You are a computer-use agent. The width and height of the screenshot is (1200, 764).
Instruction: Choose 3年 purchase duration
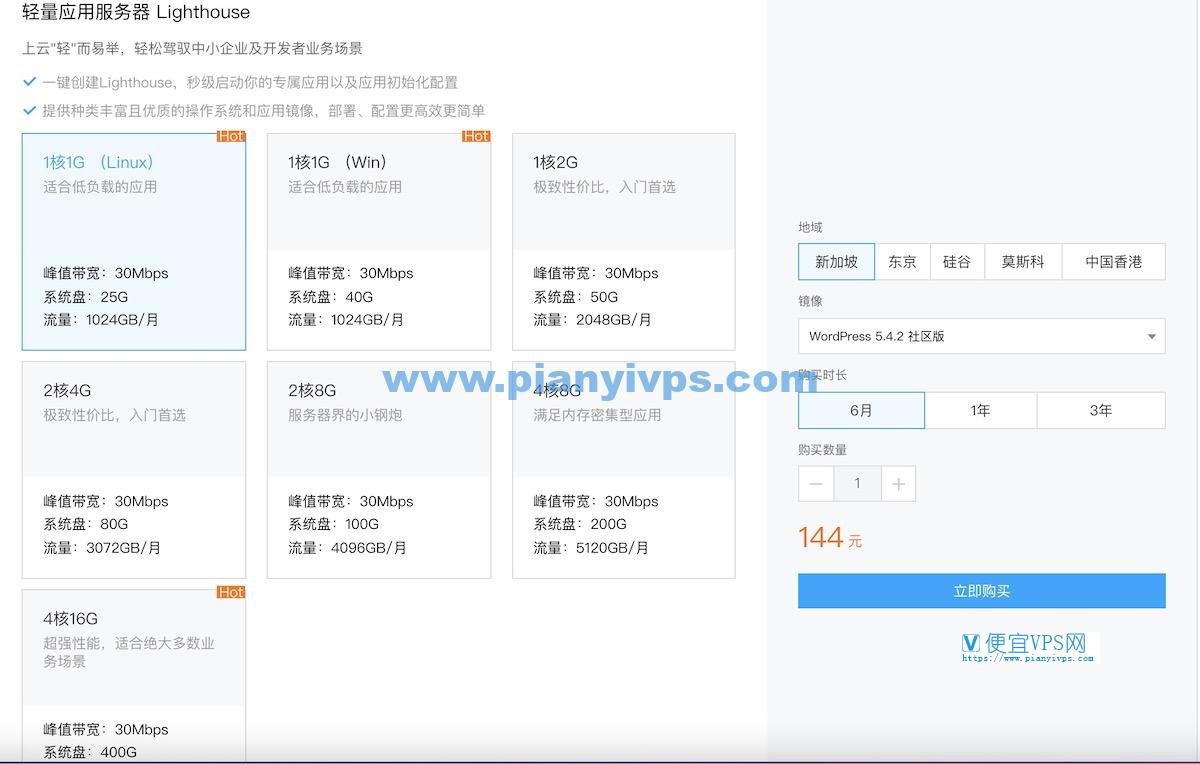1101,410
